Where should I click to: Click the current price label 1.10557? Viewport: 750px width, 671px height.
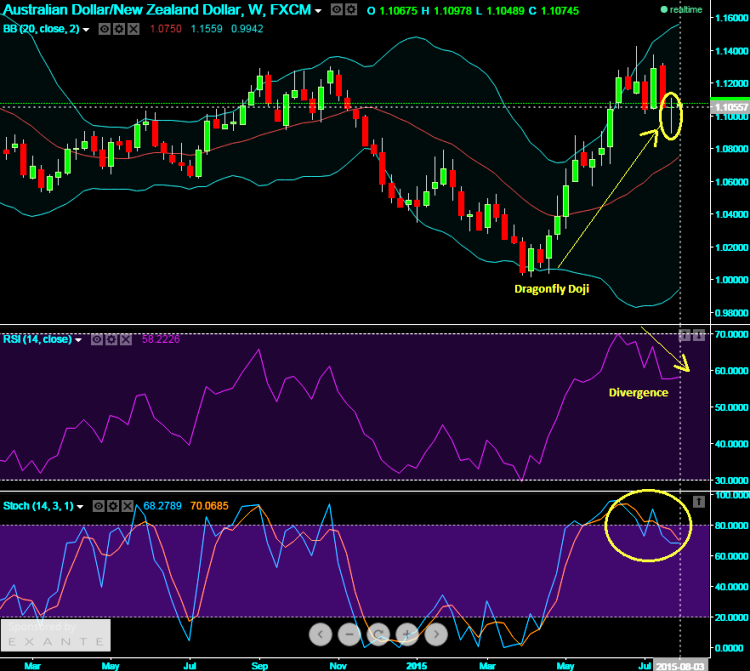[730, 107]
